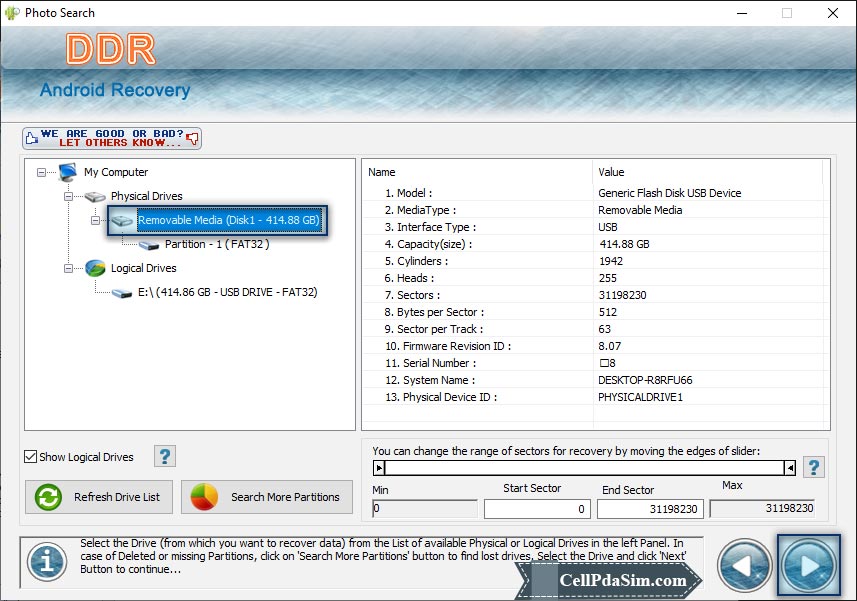Collapse the Physical Drives node

[x=68, y=196]
